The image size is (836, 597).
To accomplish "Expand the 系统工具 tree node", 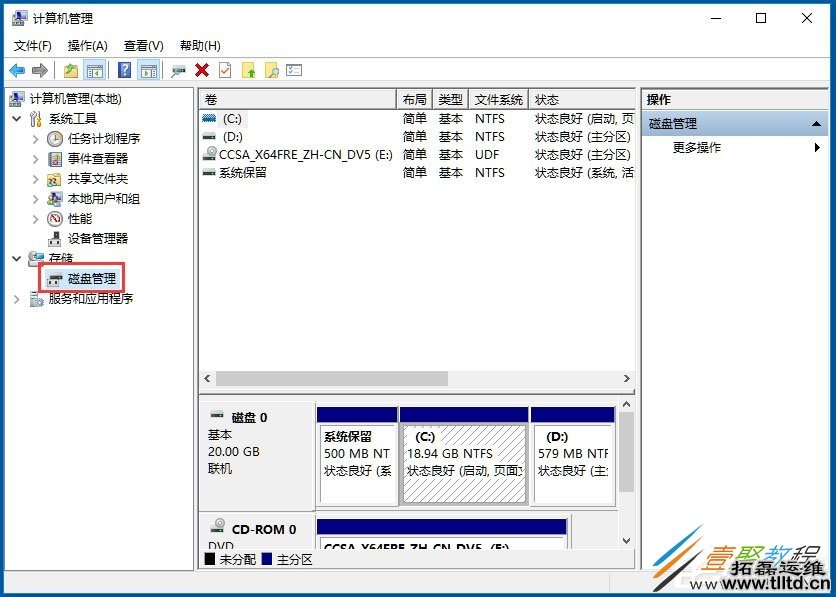I will 16,118.
